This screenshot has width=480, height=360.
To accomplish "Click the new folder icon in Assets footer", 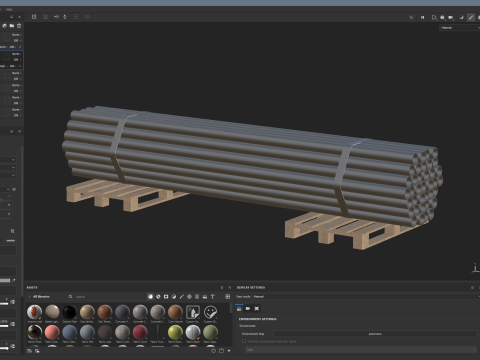I will [x=221, y=351].
